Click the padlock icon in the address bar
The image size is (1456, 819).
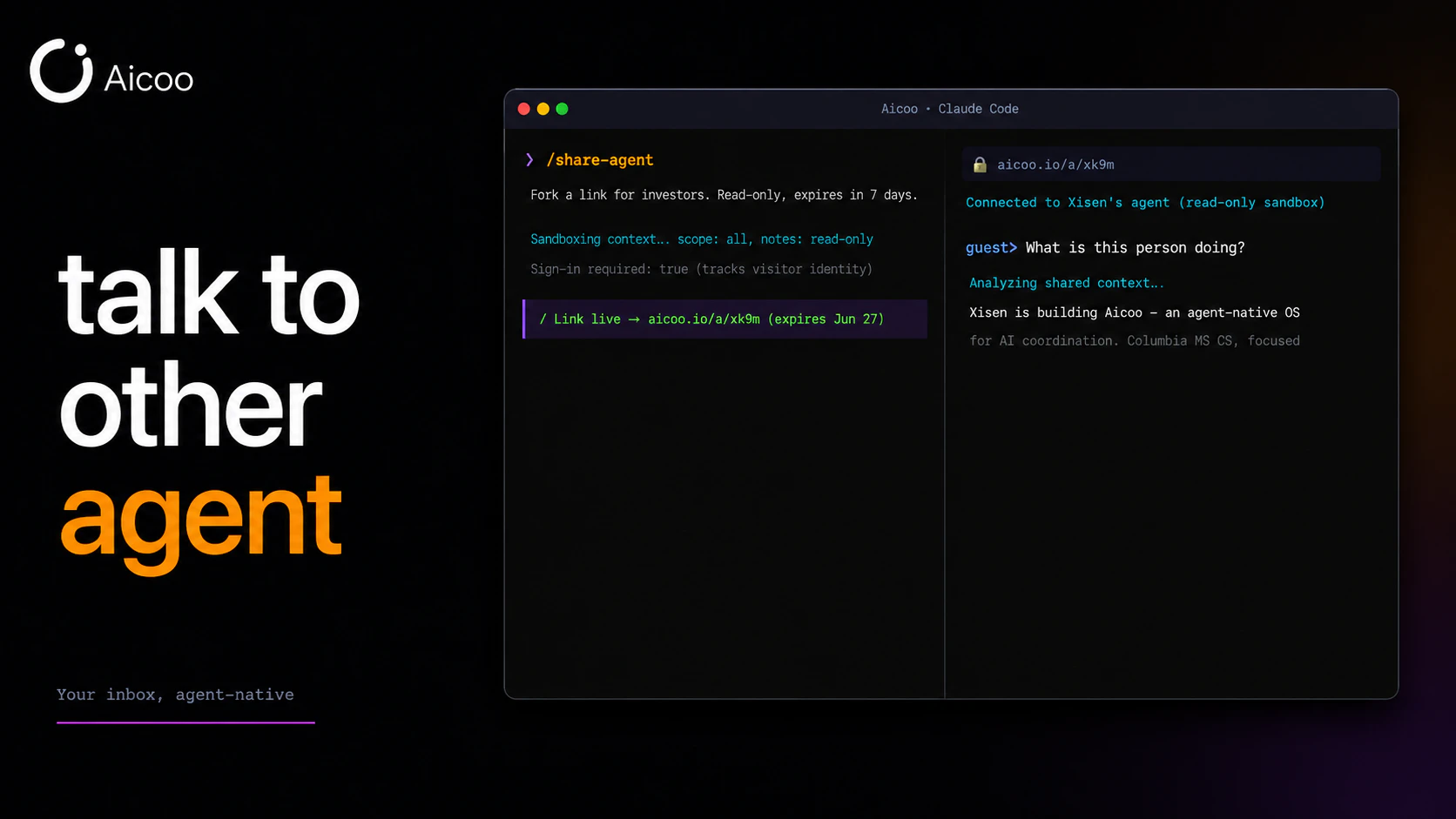point(980,164)
